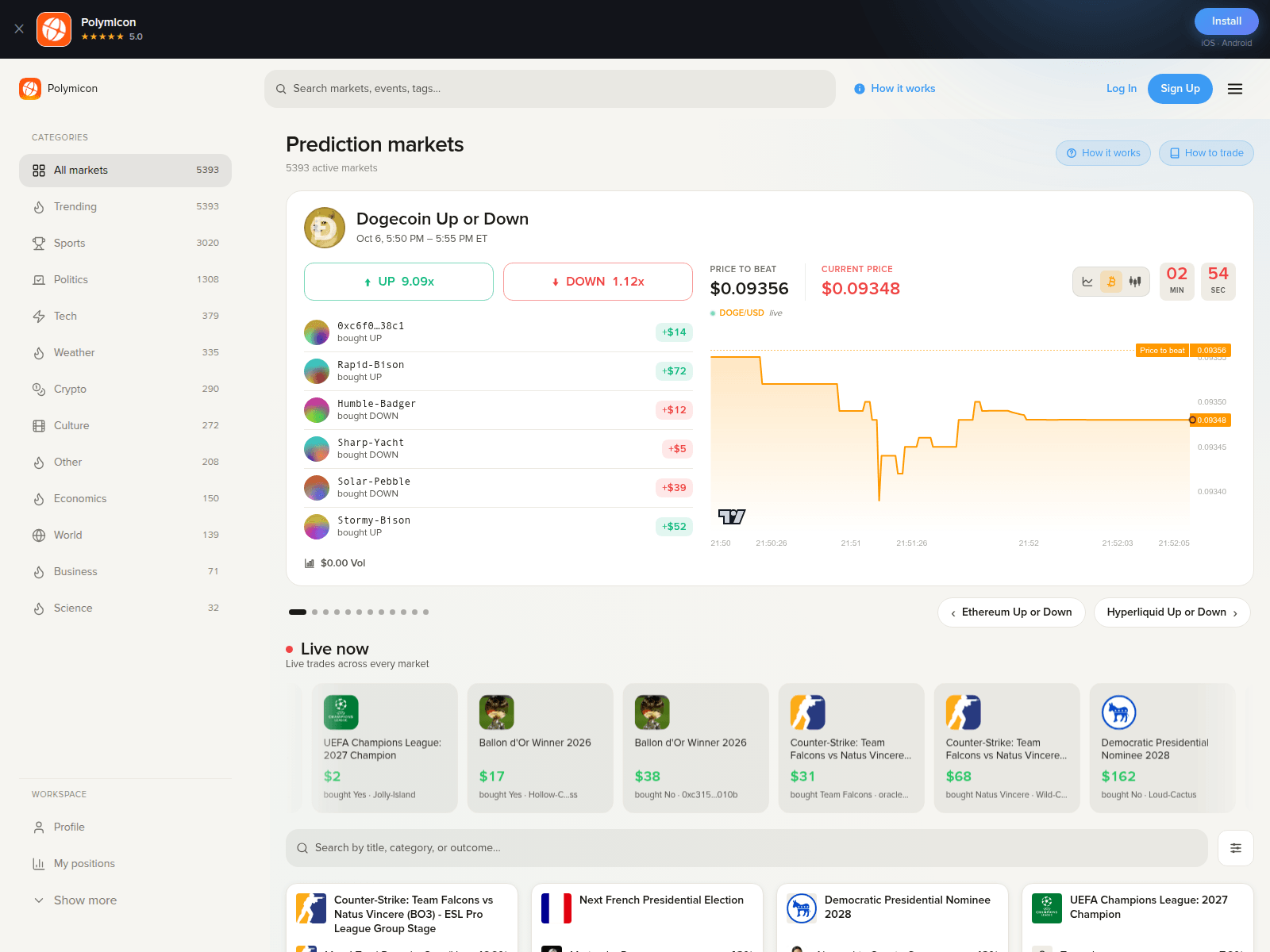The height and width of the screenshot is (952, 1270).
Task: Open Weather category in sidebar
Action: pyautogui.click(x=125, y=352)
